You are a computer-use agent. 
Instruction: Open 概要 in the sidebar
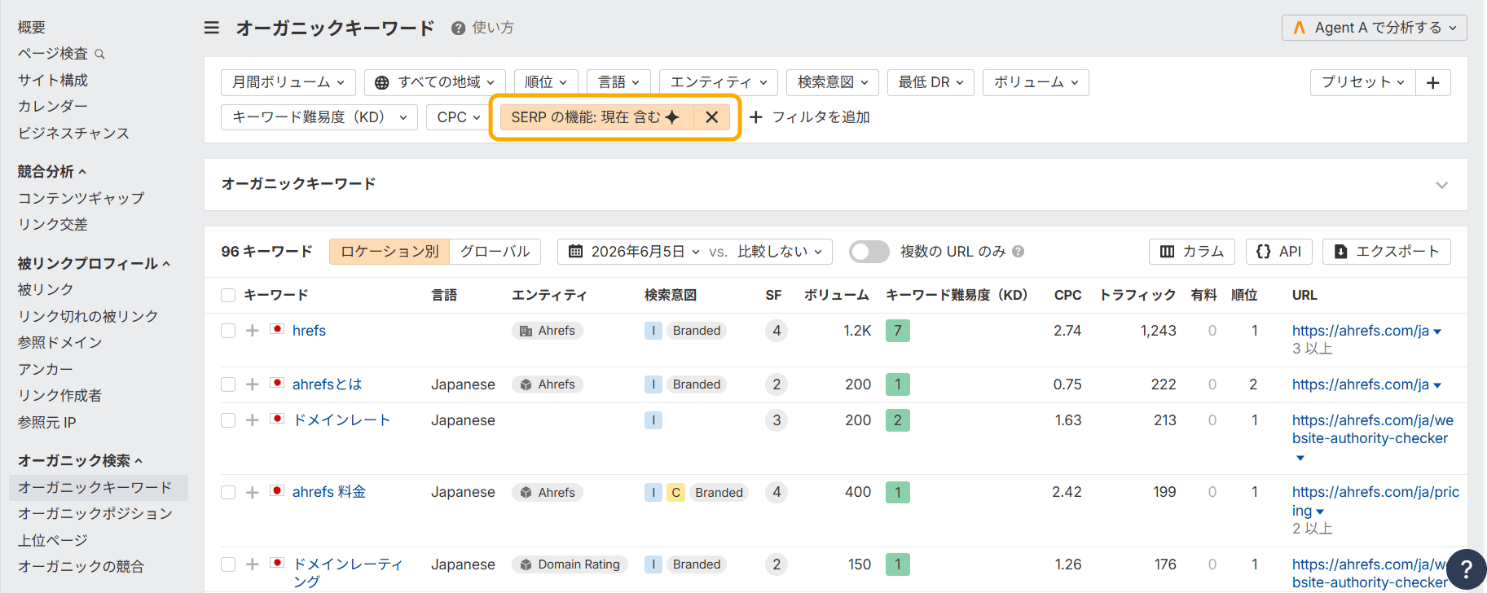pos(32,27)
